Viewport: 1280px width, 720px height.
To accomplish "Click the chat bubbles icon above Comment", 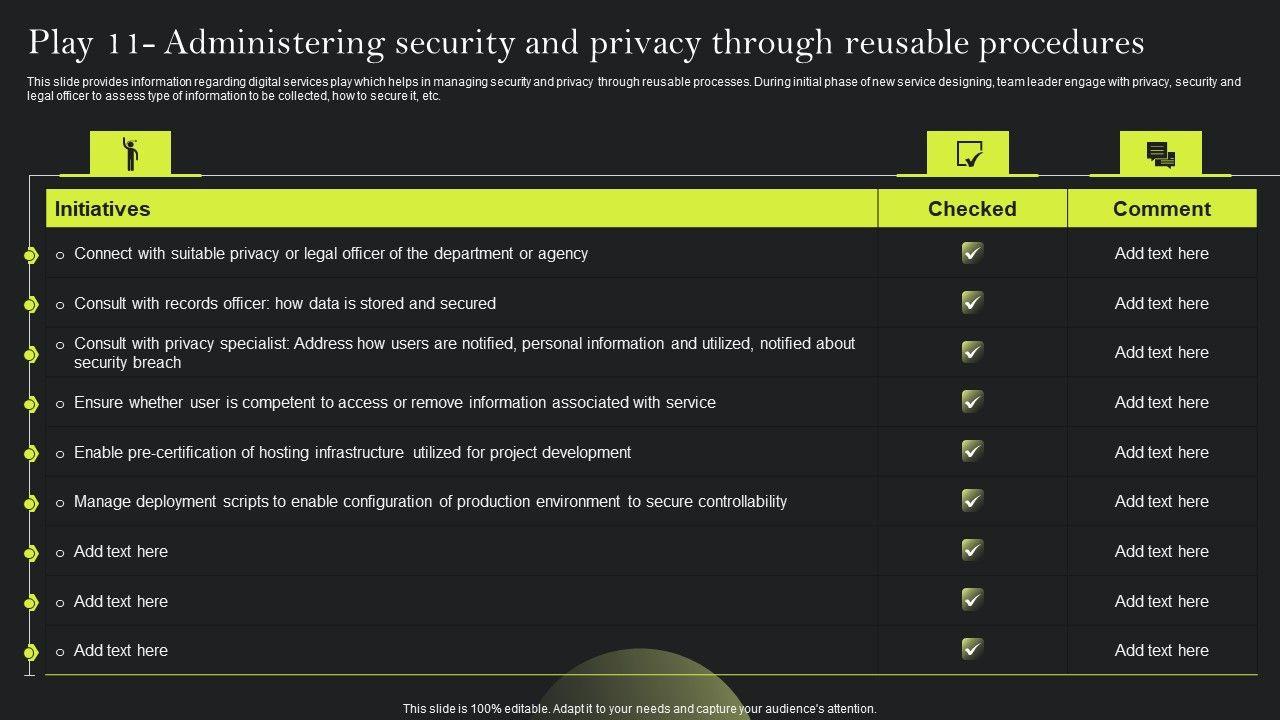I will pyautogui.click(x=1160, y=154).
